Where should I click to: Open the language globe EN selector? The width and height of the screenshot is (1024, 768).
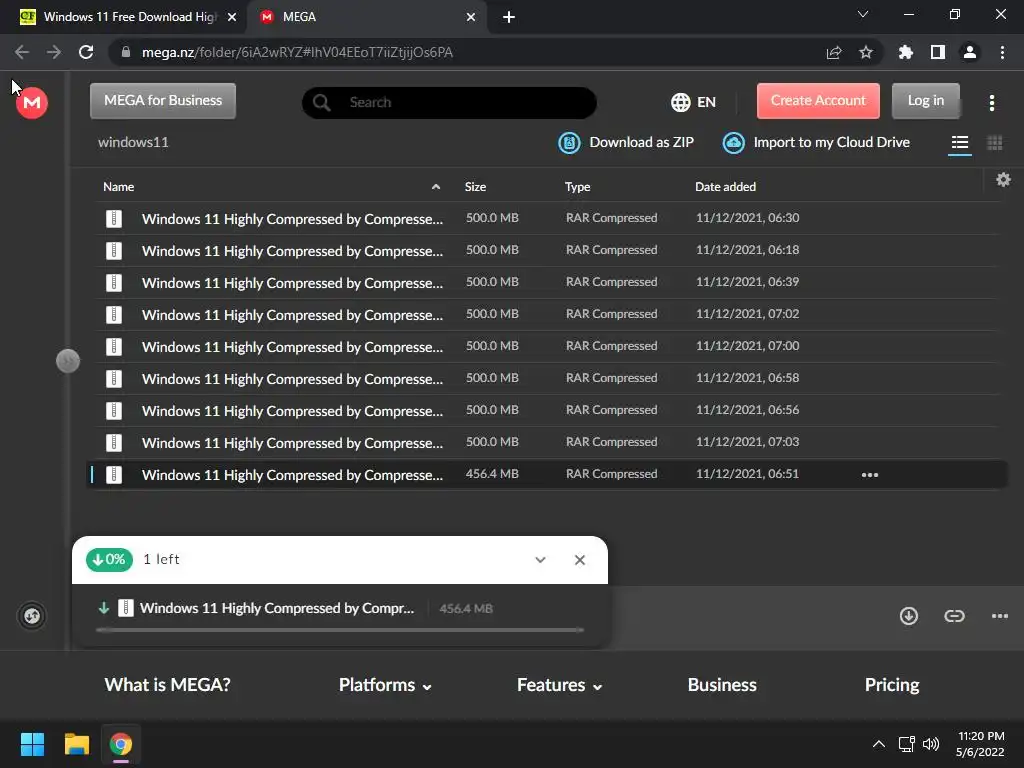[x=693, y=102]
